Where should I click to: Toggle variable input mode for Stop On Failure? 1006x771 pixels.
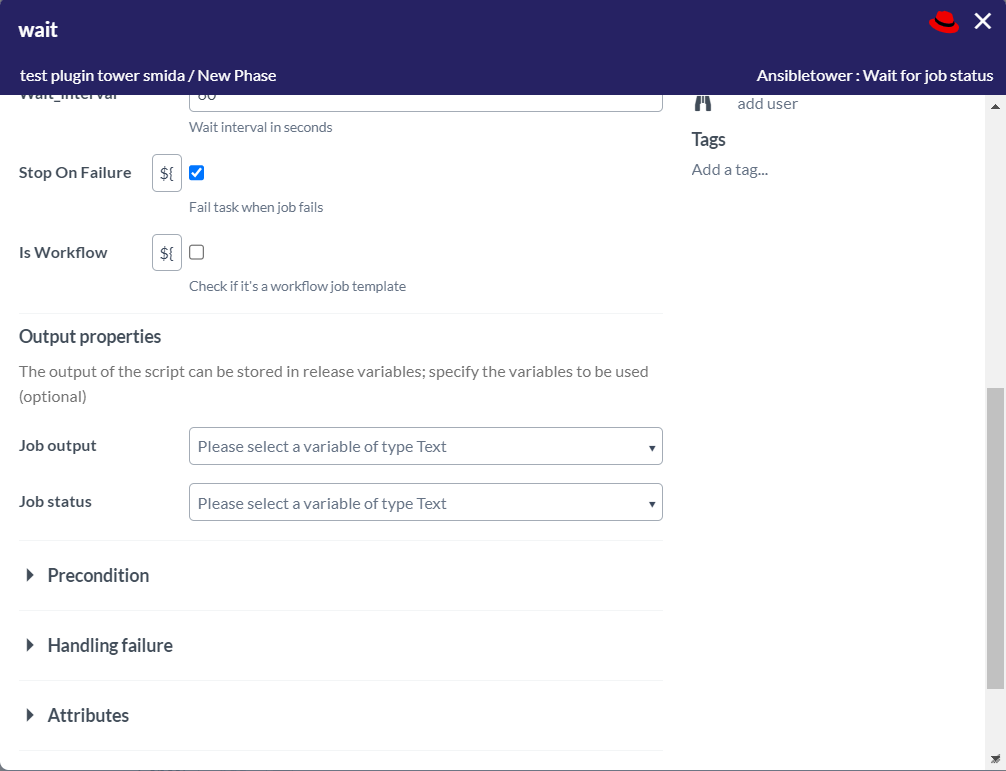(166, 172)
